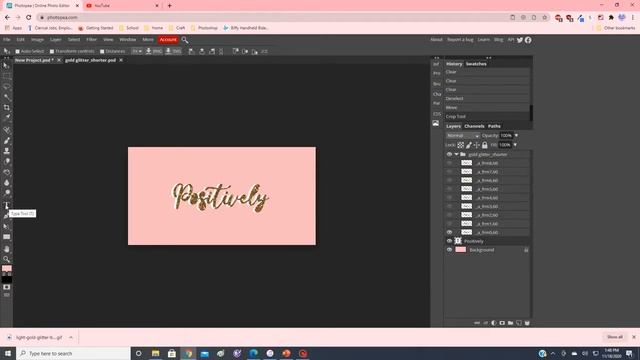
Task: Enable Transform controls checkbox
Action: pyautogui.click(x=52, y=51)
